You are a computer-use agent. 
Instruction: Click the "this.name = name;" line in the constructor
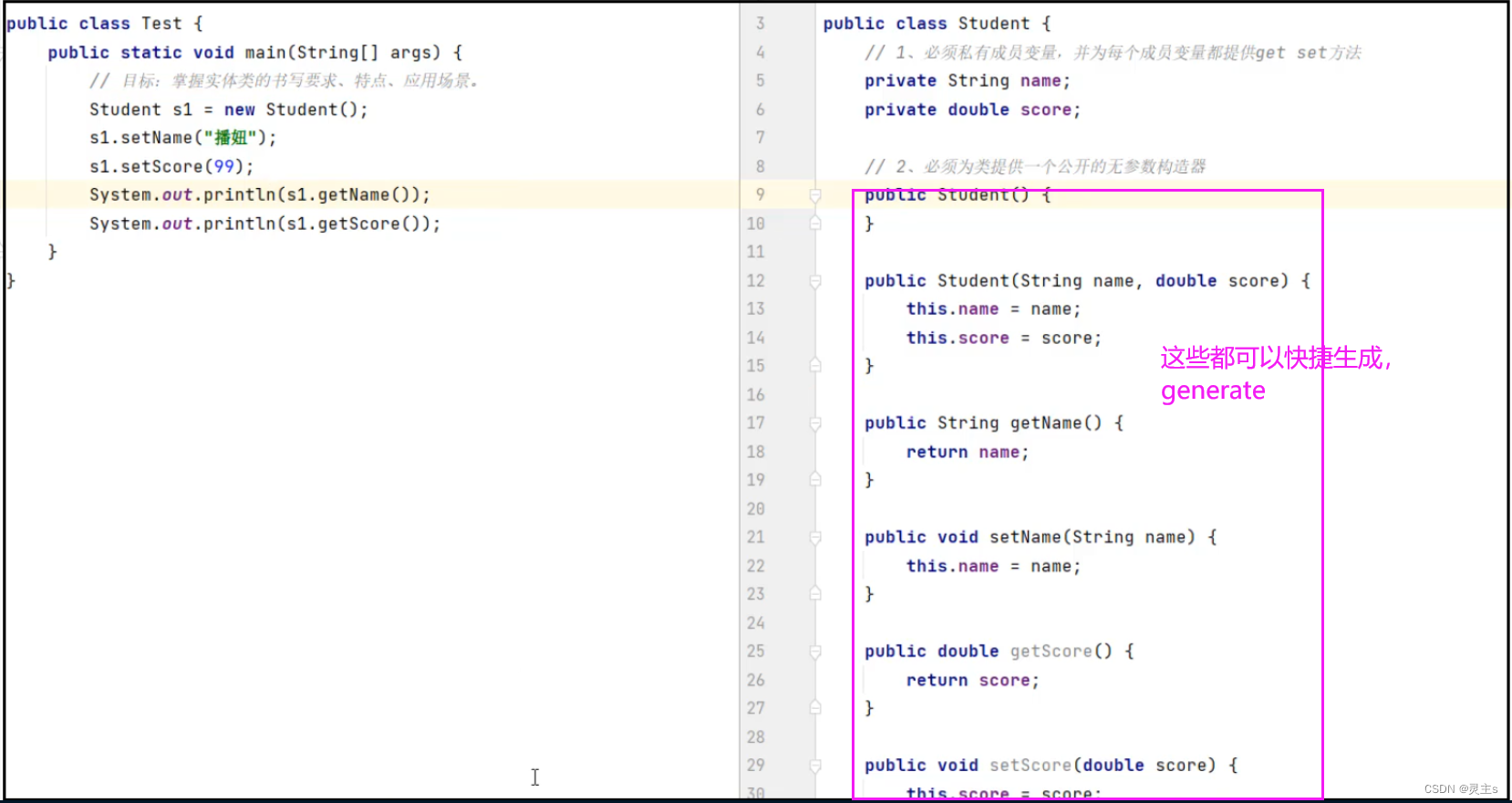coord(993,308)
